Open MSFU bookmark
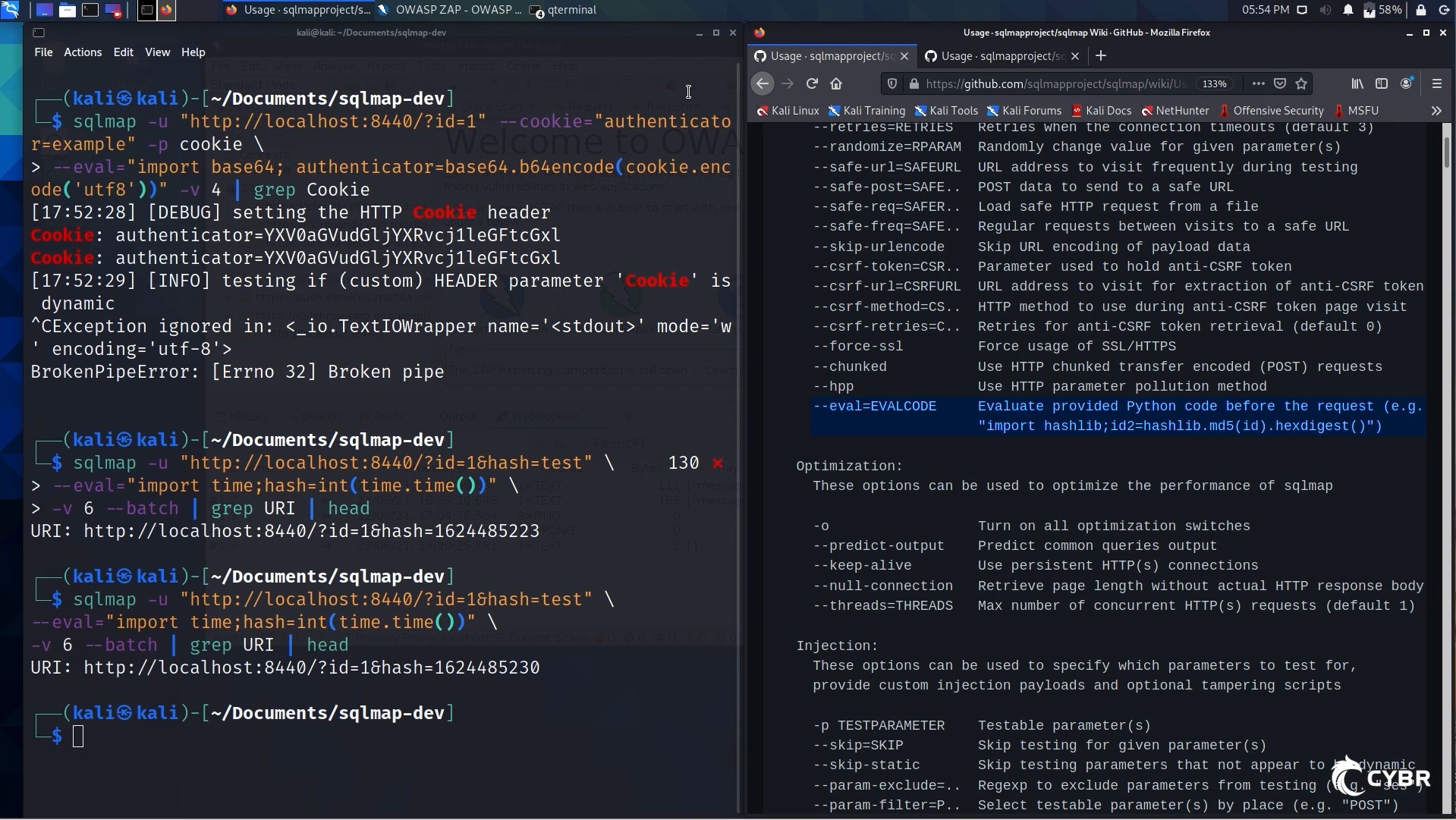 click(1356, 111)
